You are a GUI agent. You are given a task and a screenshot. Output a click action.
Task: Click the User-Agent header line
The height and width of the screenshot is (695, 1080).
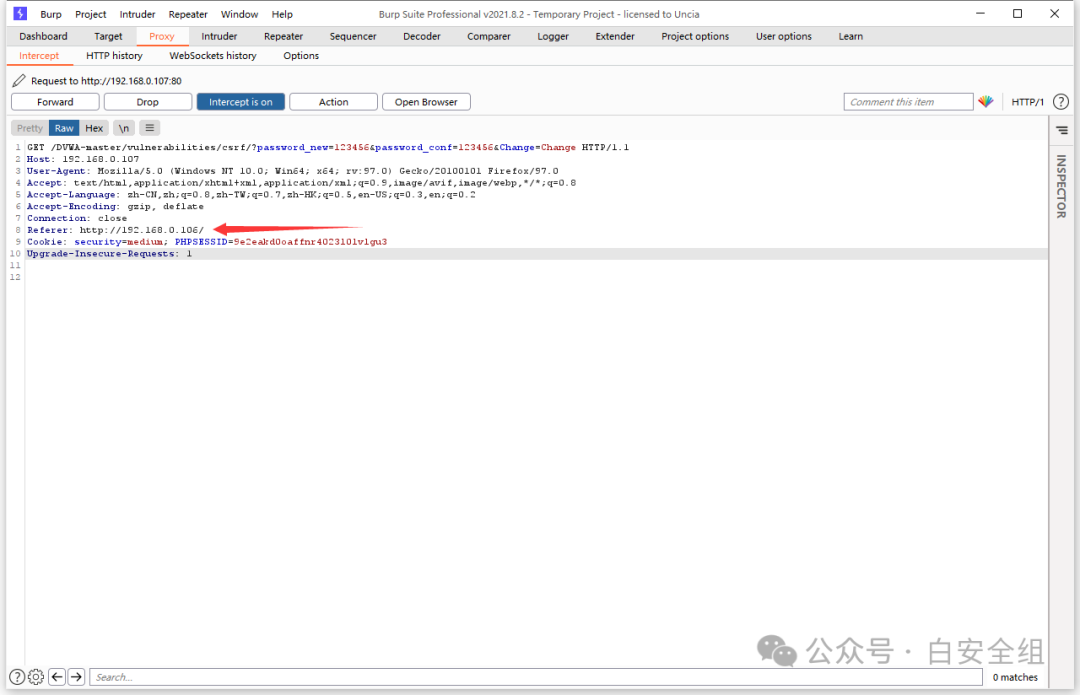pos(293,171)
